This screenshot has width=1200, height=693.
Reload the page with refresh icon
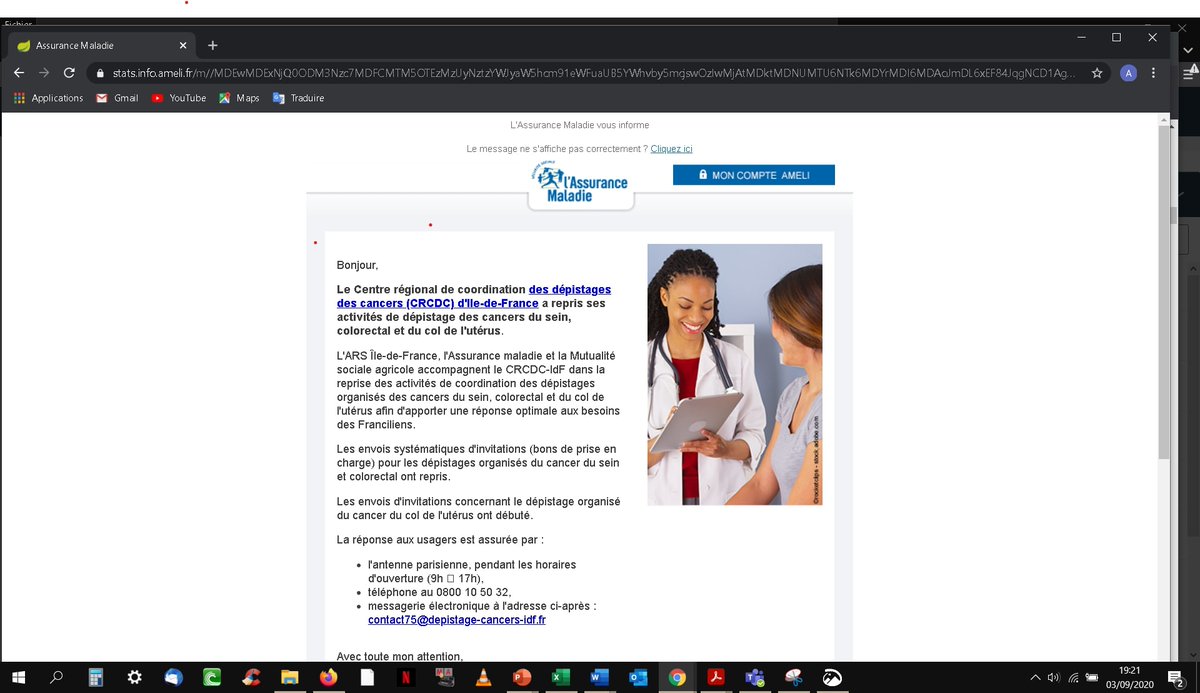pos(69,73)
